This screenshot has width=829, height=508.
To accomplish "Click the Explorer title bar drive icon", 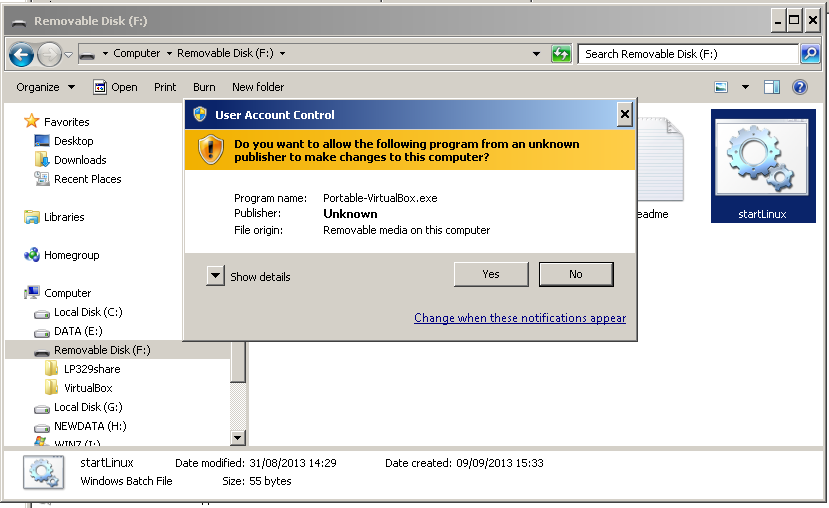I will click(x=19, y=22).
